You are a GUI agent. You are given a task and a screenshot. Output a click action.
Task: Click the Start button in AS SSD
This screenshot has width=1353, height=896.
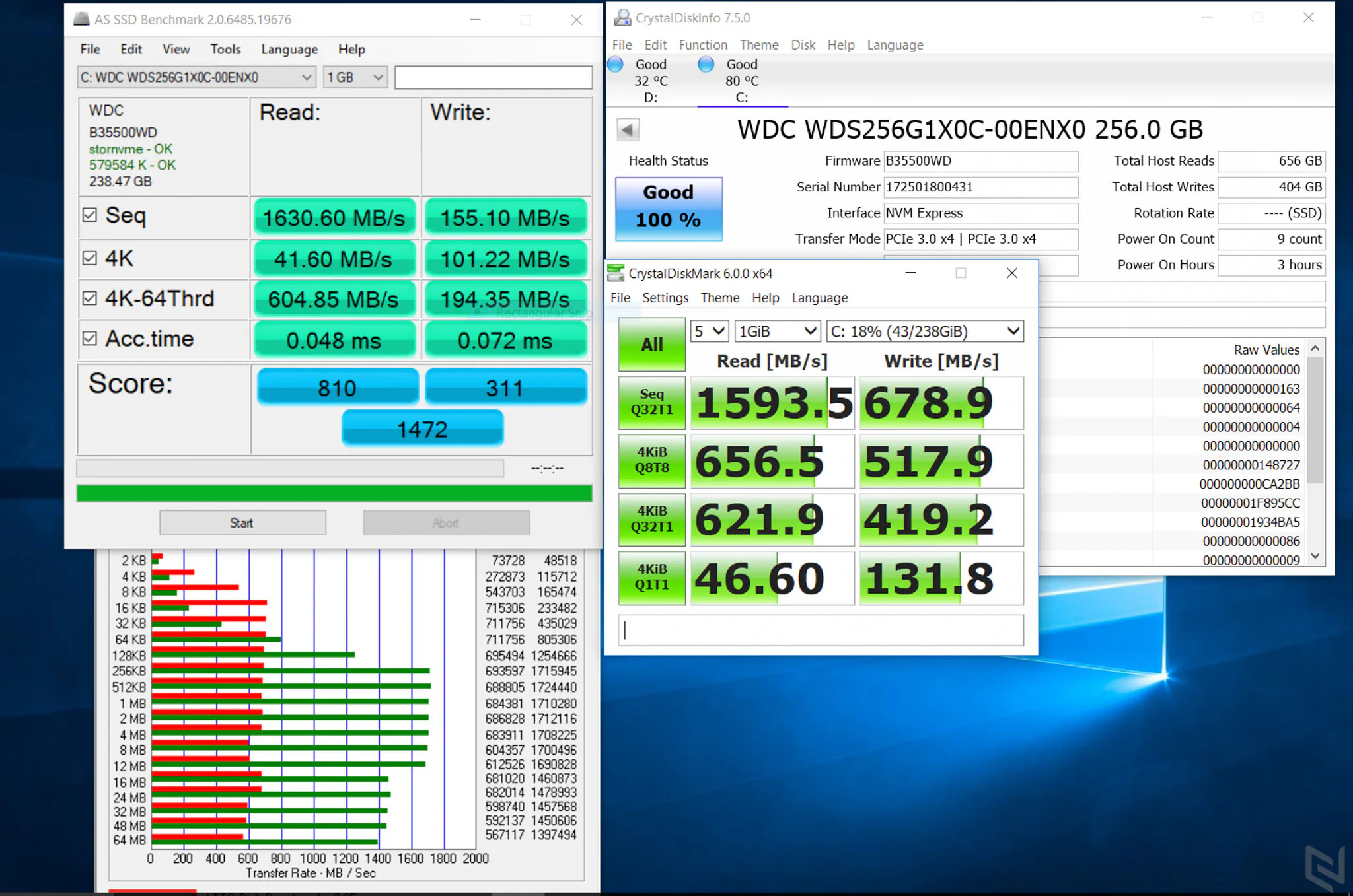pos(242,522)
